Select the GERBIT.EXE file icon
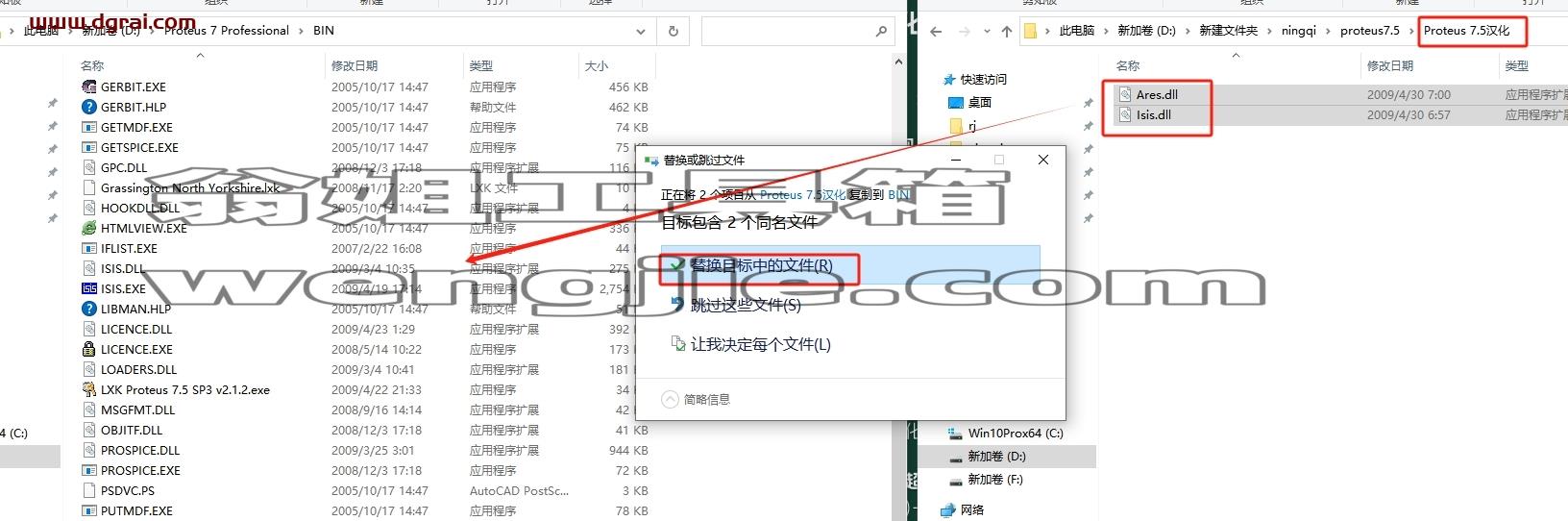Image resolution: width=1568 pixels, height=521 pixels. pyautogui.click(x=89, y=87)
